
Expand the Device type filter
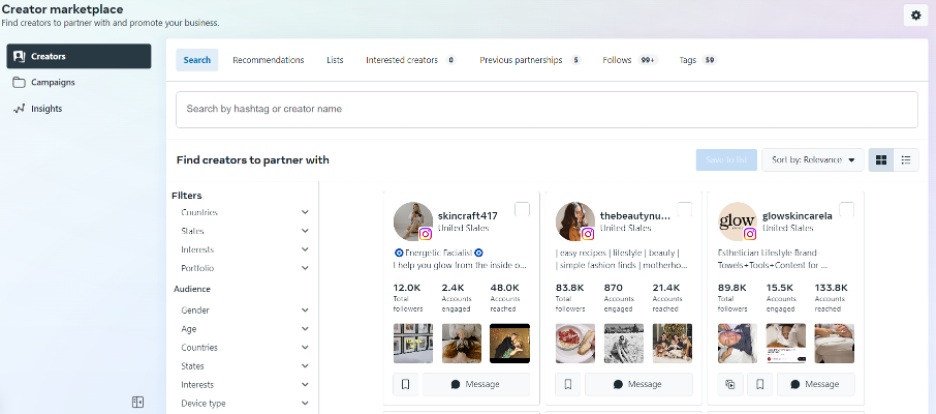[244, 403]
